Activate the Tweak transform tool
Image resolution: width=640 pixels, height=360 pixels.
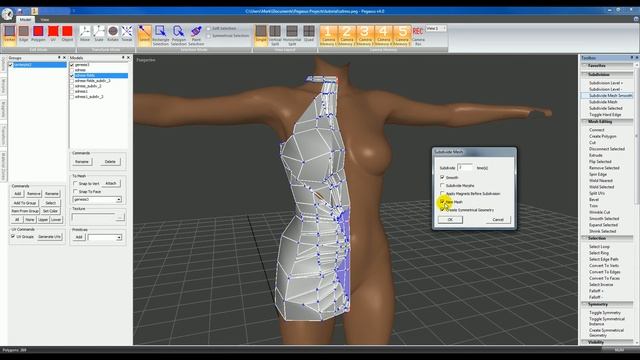click(127, 33)
